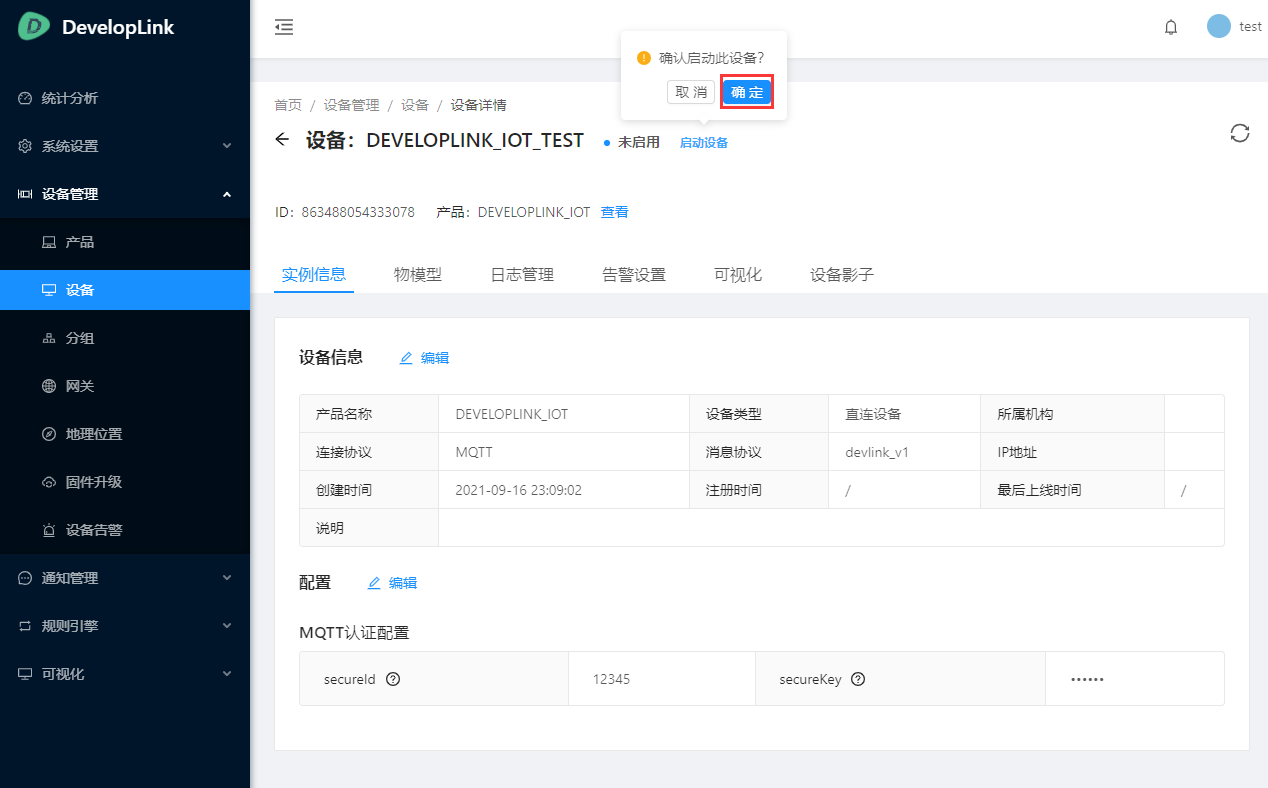Go to 设备 in breadcrumb
The image size is (1268, 788).
point(415,105)
